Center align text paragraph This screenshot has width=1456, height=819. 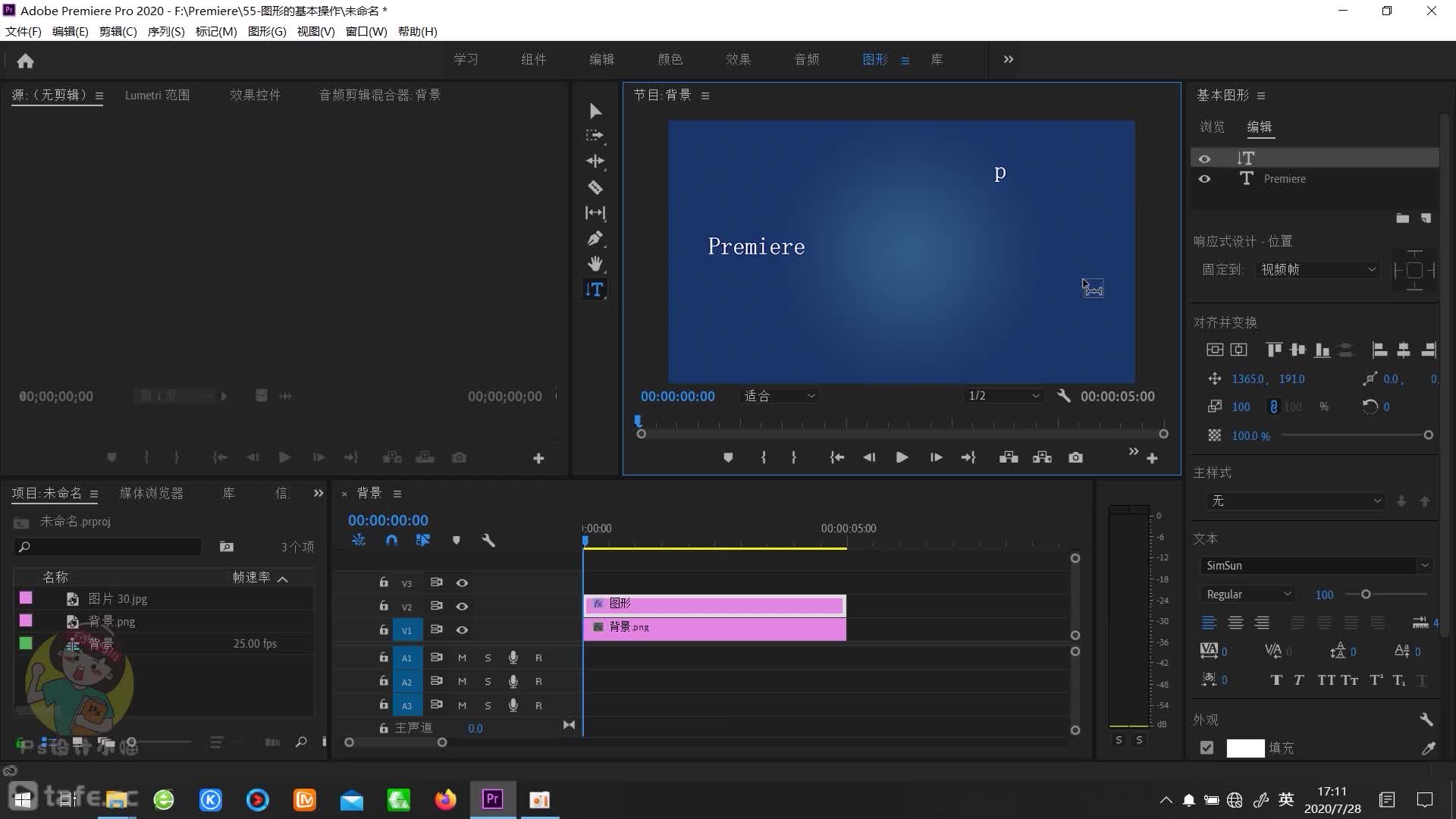[x=1235, y=623]
